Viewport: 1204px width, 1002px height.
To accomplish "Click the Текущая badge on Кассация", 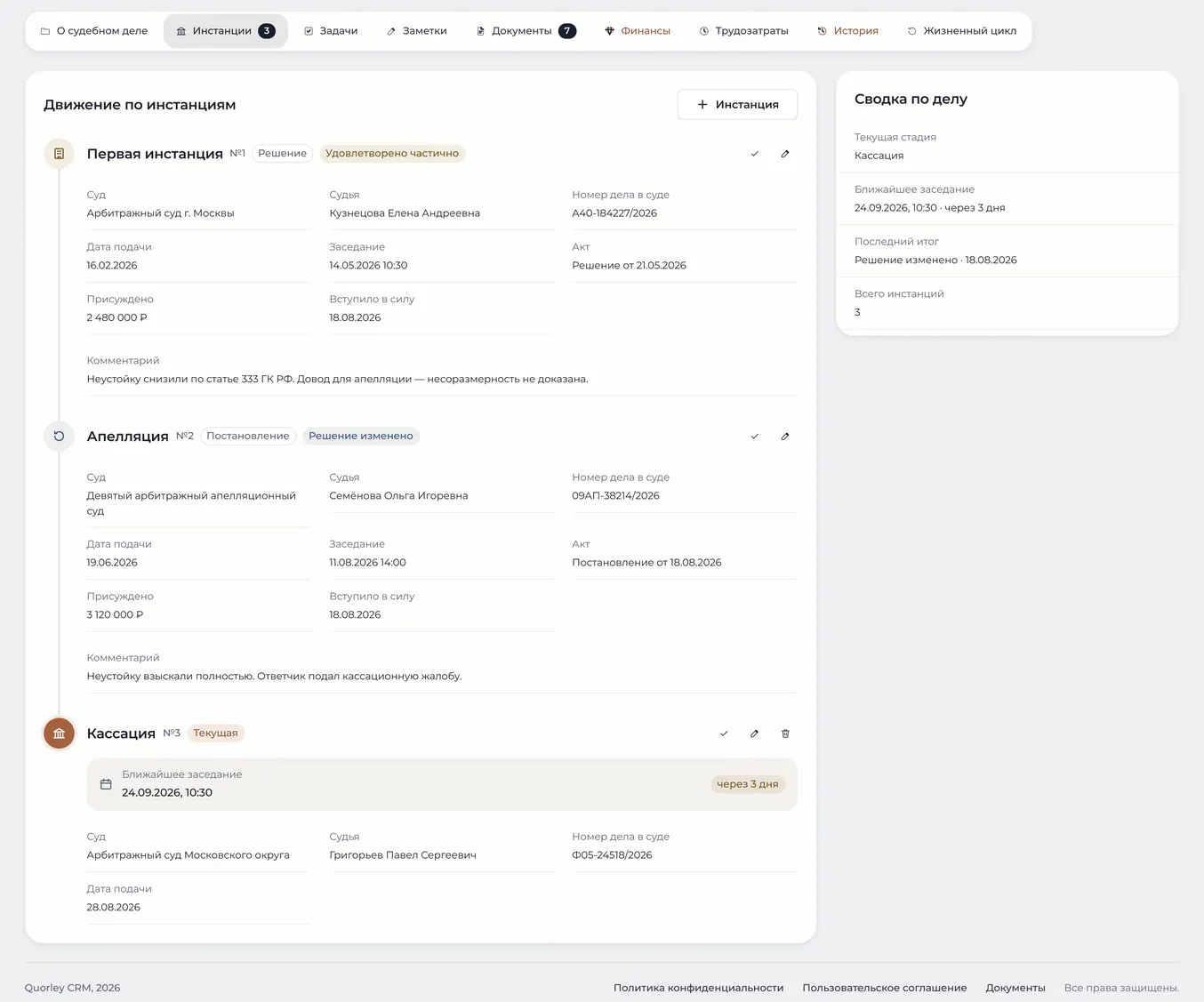I will coord(216,733).
